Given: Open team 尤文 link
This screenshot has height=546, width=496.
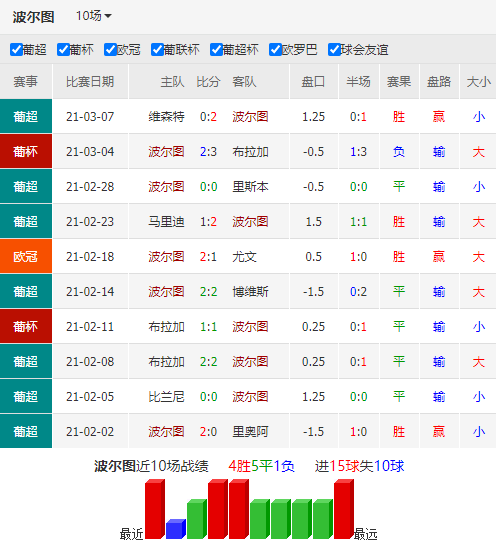Looking at the screenshot, I should coord(244,257).
